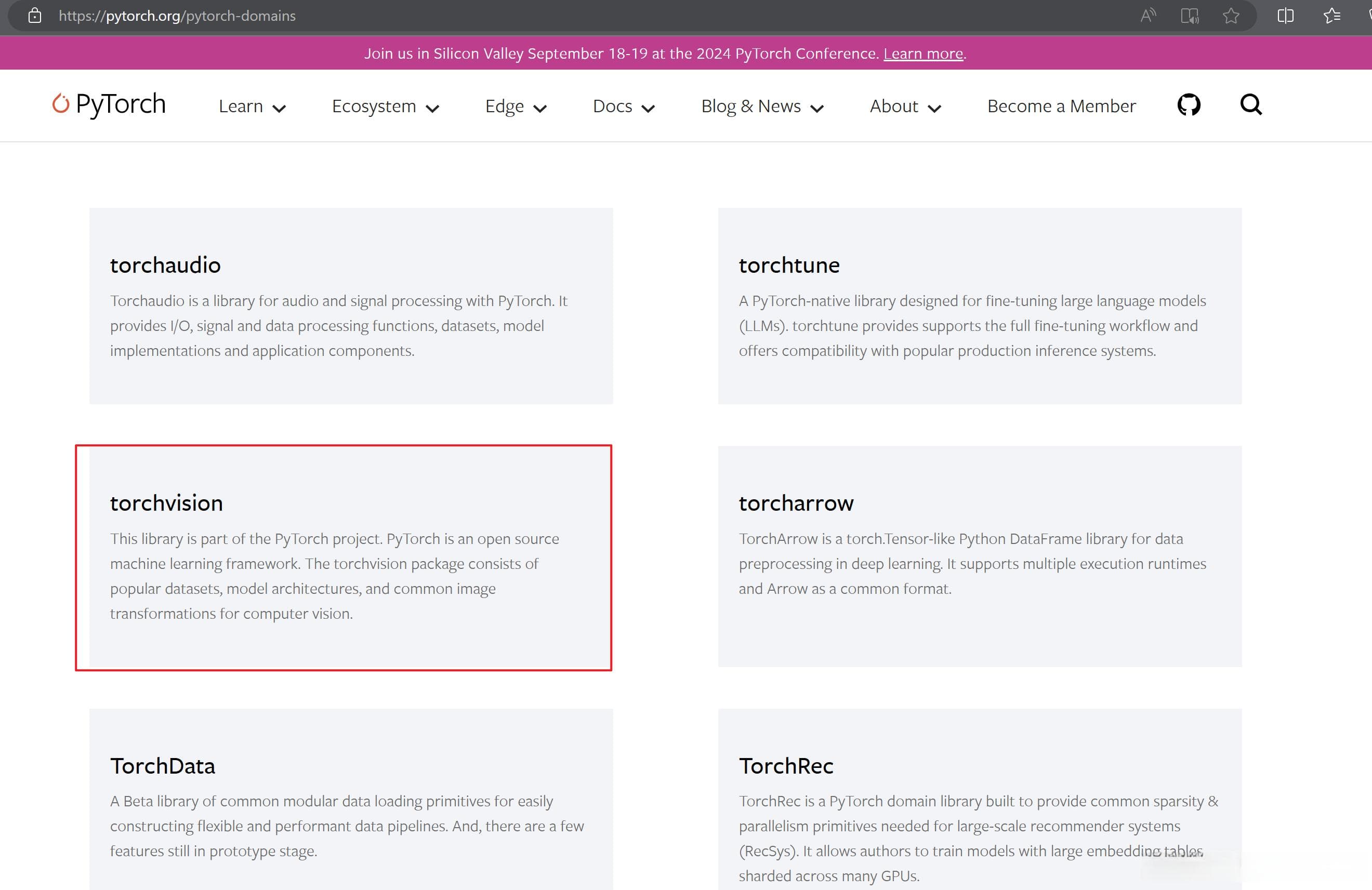Image resolution: width=1372 pixels, height=890 pixels.
Task: Expand the Ecosystem dropdown menu
Action: tap(385, 106)
